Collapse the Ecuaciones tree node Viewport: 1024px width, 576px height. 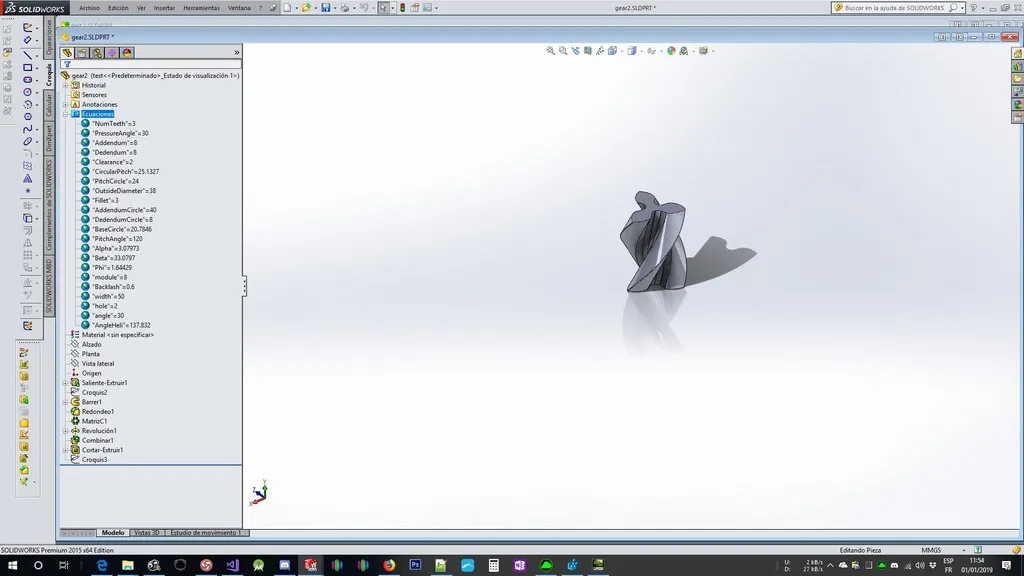pyautogui.click(x=66, y=114)
